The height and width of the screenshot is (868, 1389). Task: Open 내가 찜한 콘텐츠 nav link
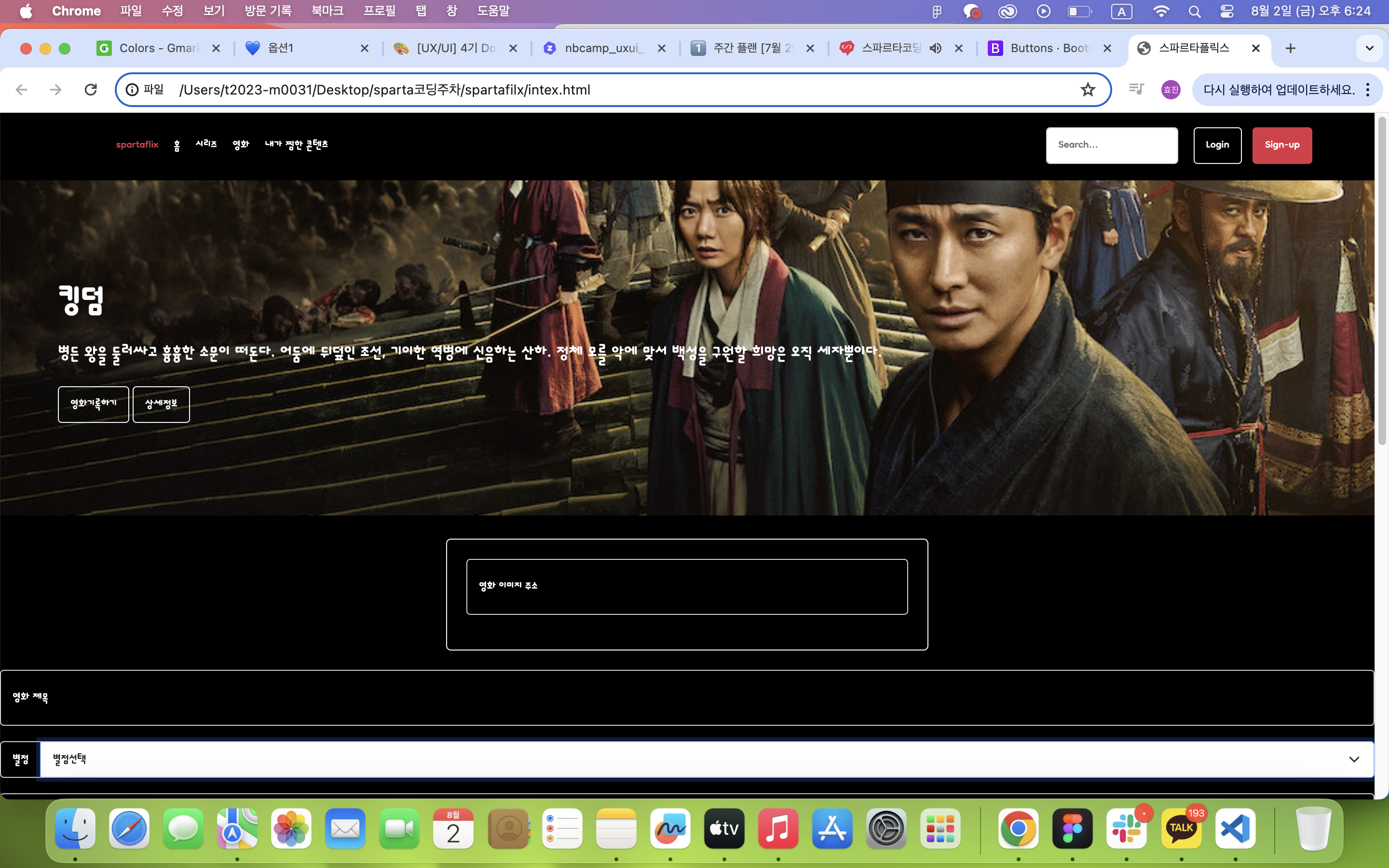click(x=296, y=145)
